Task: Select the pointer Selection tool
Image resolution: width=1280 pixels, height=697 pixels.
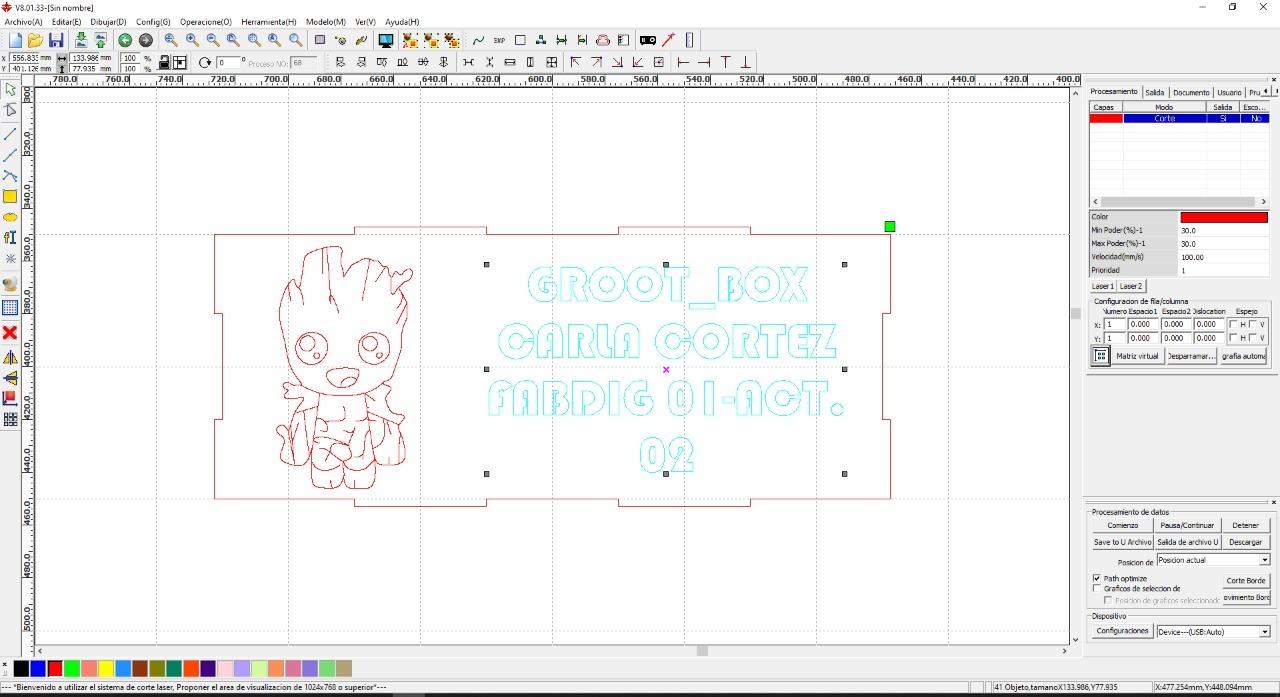Action: 10,90
